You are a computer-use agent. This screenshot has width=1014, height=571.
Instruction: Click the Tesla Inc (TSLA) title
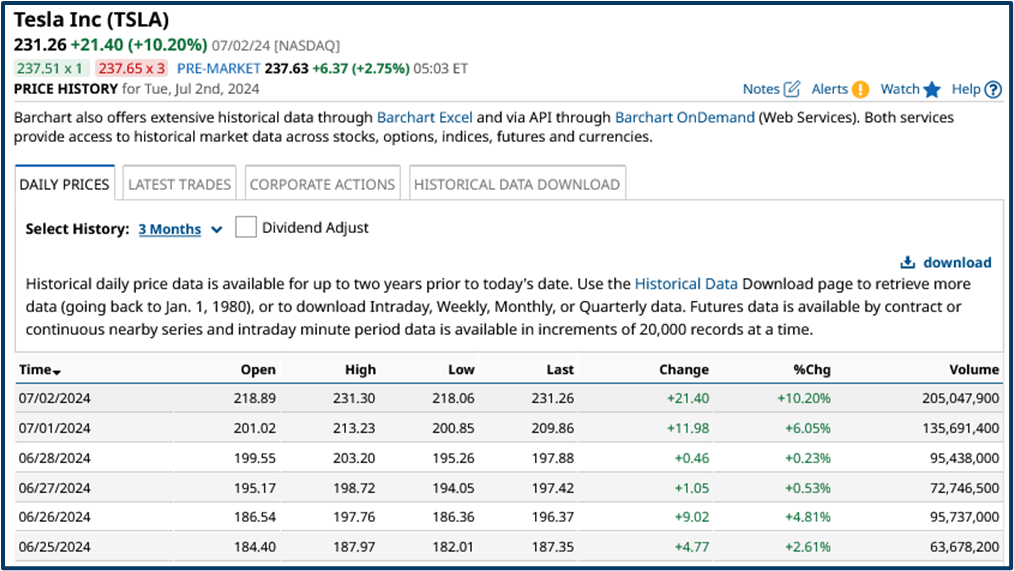(91, 19)
